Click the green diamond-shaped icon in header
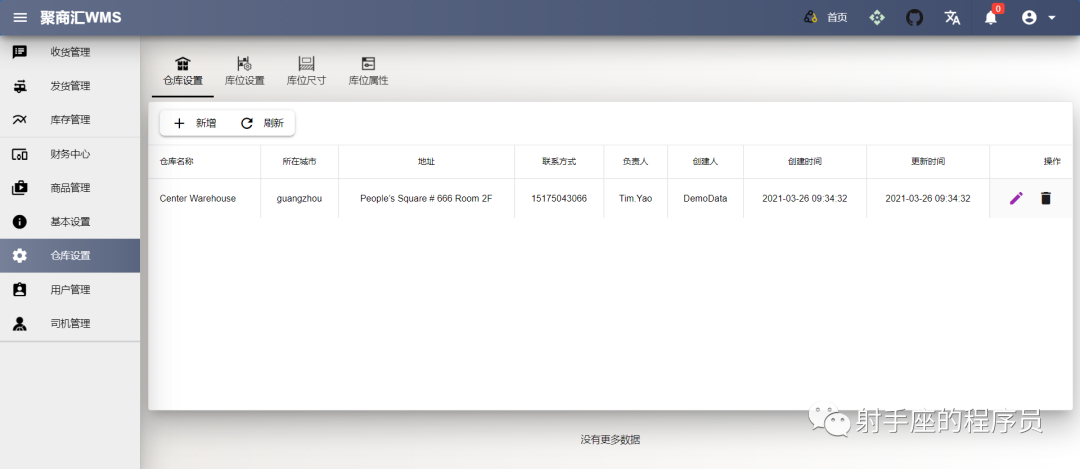Screen dimensions: 1080x469 point(876,18)
